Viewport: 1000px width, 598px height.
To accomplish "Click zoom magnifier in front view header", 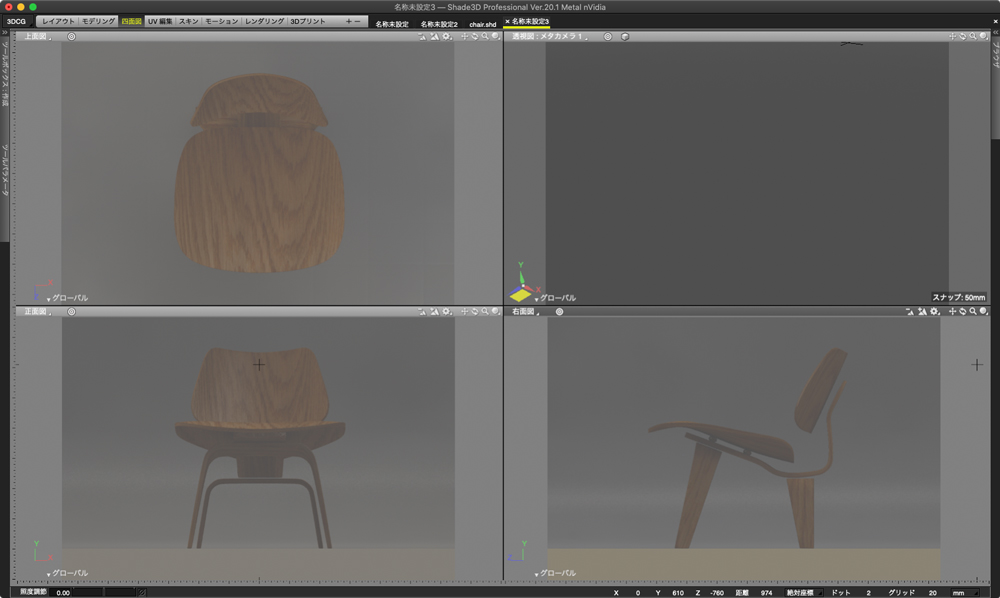I will 485,312.
